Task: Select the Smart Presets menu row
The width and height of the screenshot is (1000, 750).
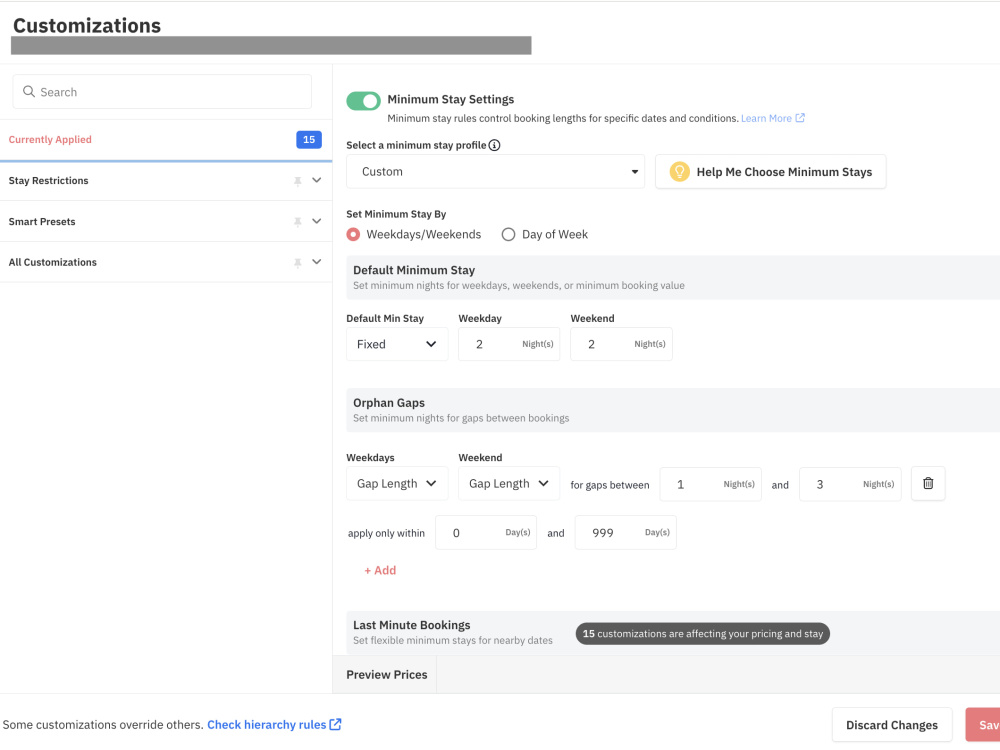Action: (166, 222)
